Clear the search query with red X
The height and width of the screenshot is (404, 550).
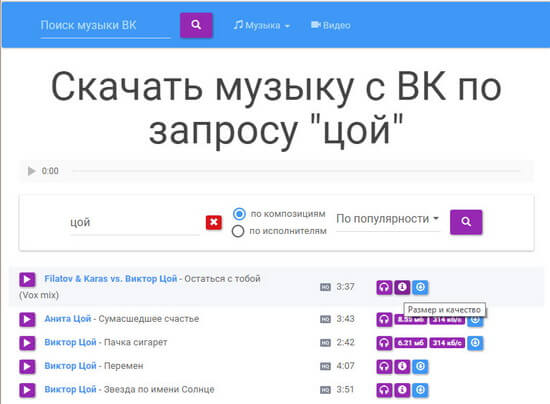(x=214, y=222)
